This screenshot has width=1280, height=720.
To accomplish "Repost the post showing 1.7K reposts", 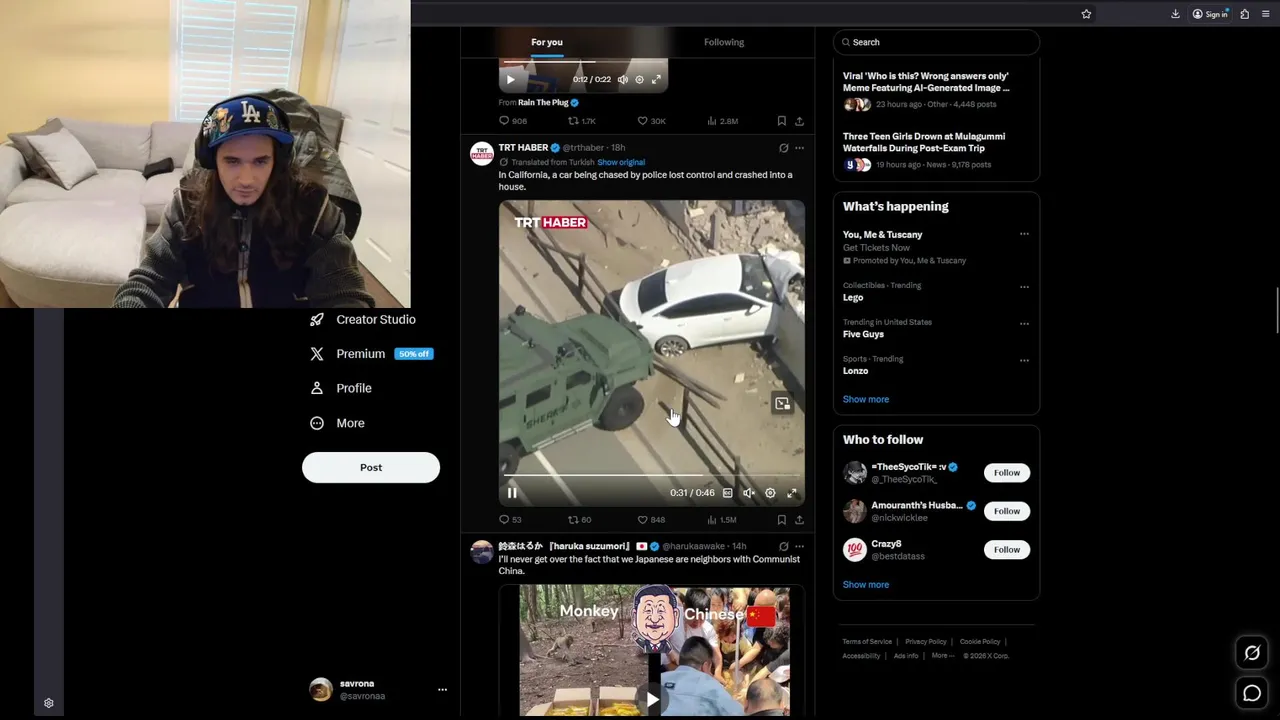I will coord(581,121).
